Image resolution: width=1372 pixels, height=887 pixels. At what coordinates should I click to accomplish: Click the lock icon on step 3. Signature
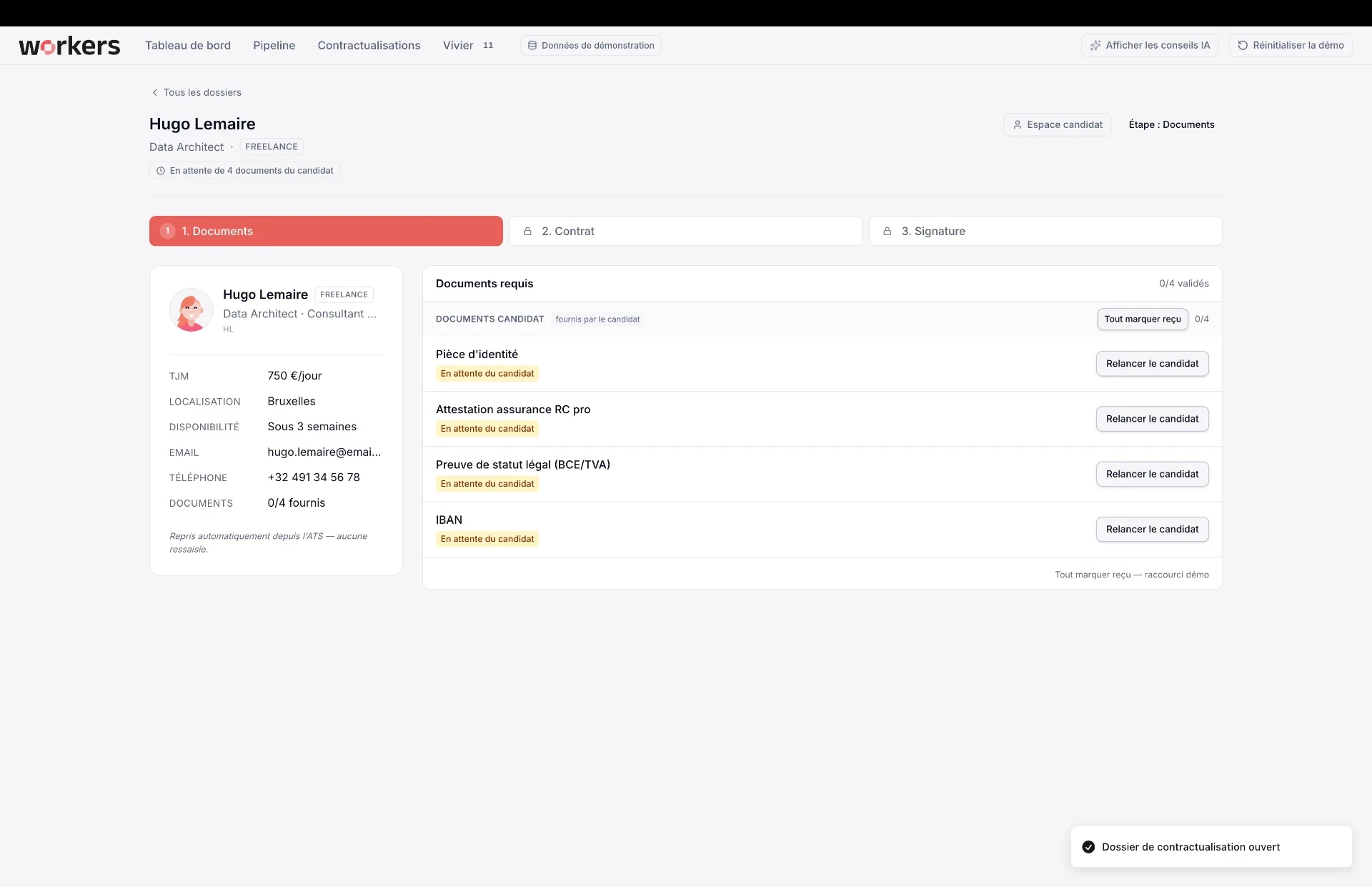(888, 232)
